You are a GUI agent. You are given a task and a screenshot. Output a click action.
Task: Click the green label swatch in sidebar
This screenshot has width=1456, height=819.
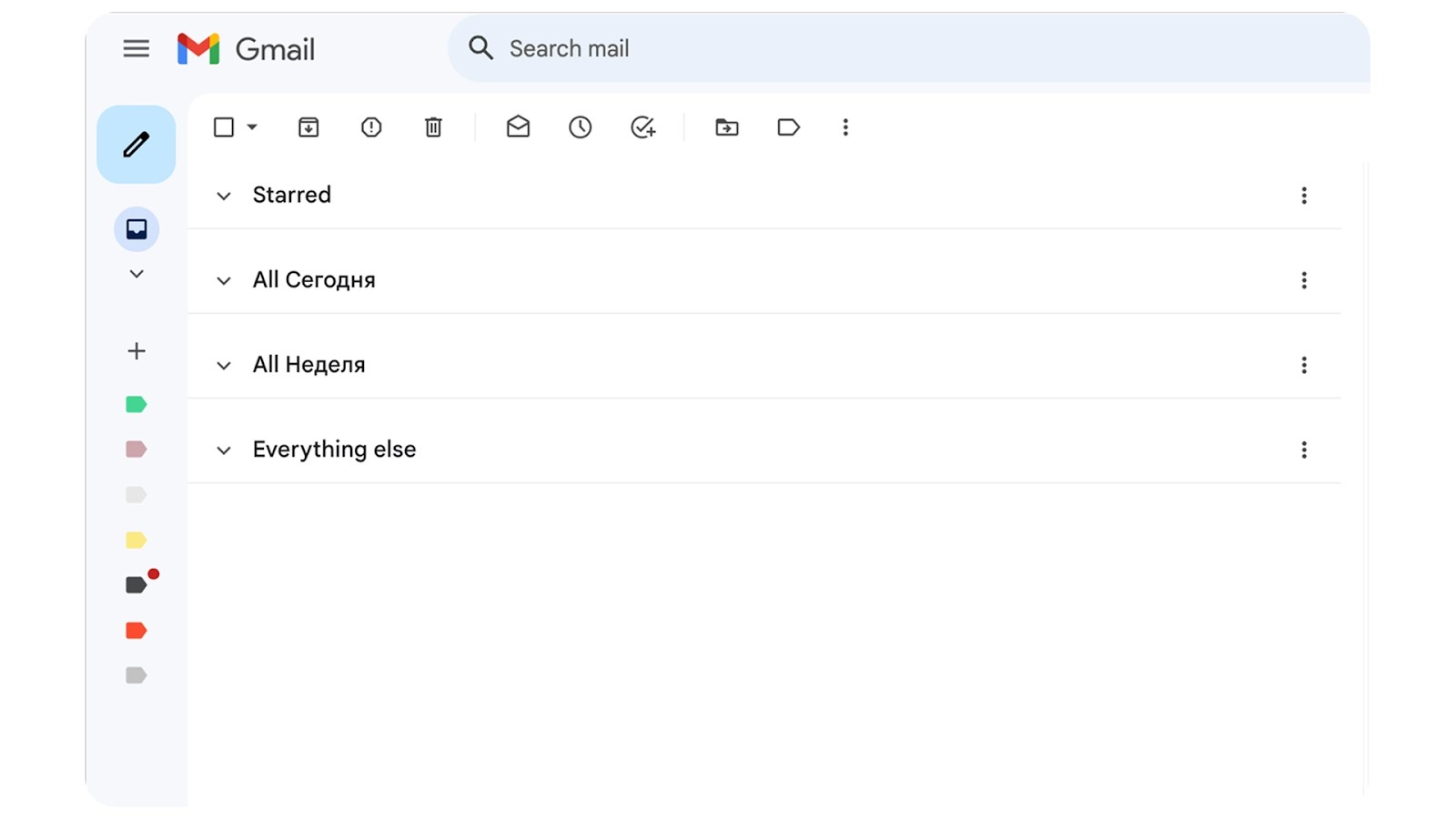coord(136,403)
